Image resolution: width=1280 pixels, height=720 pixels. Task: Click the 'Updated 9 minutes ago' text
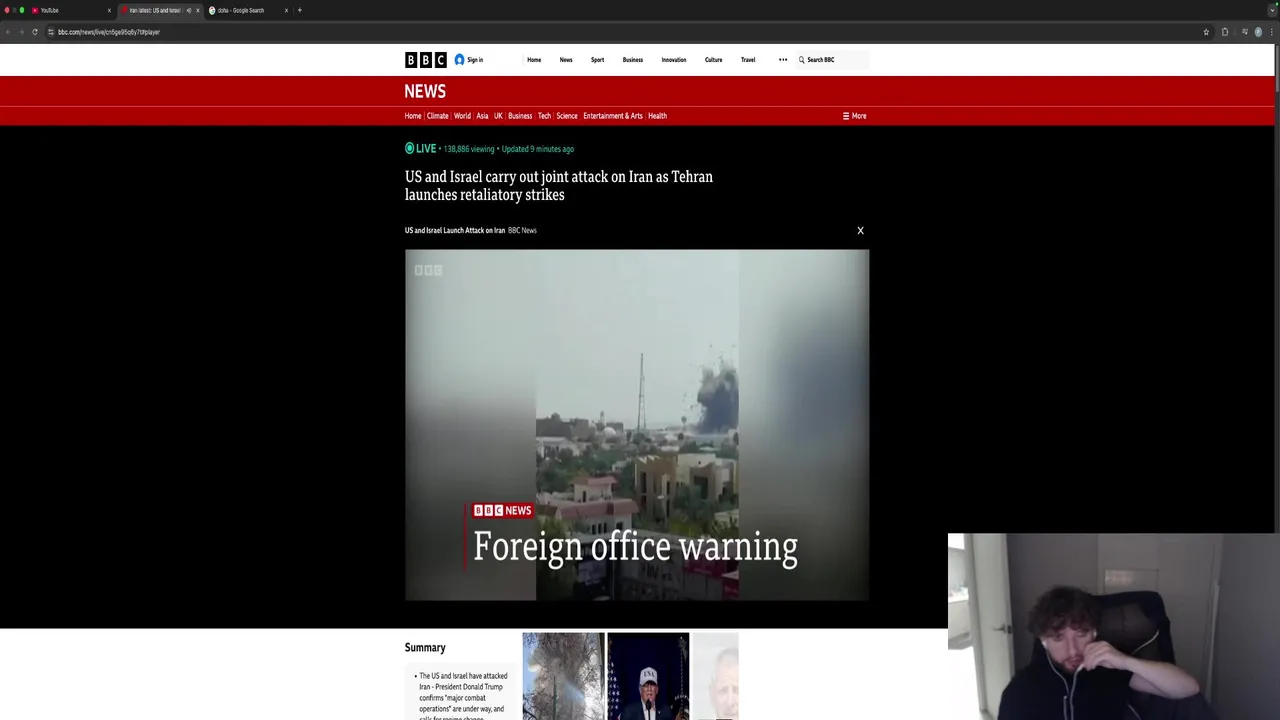(538, 149)
